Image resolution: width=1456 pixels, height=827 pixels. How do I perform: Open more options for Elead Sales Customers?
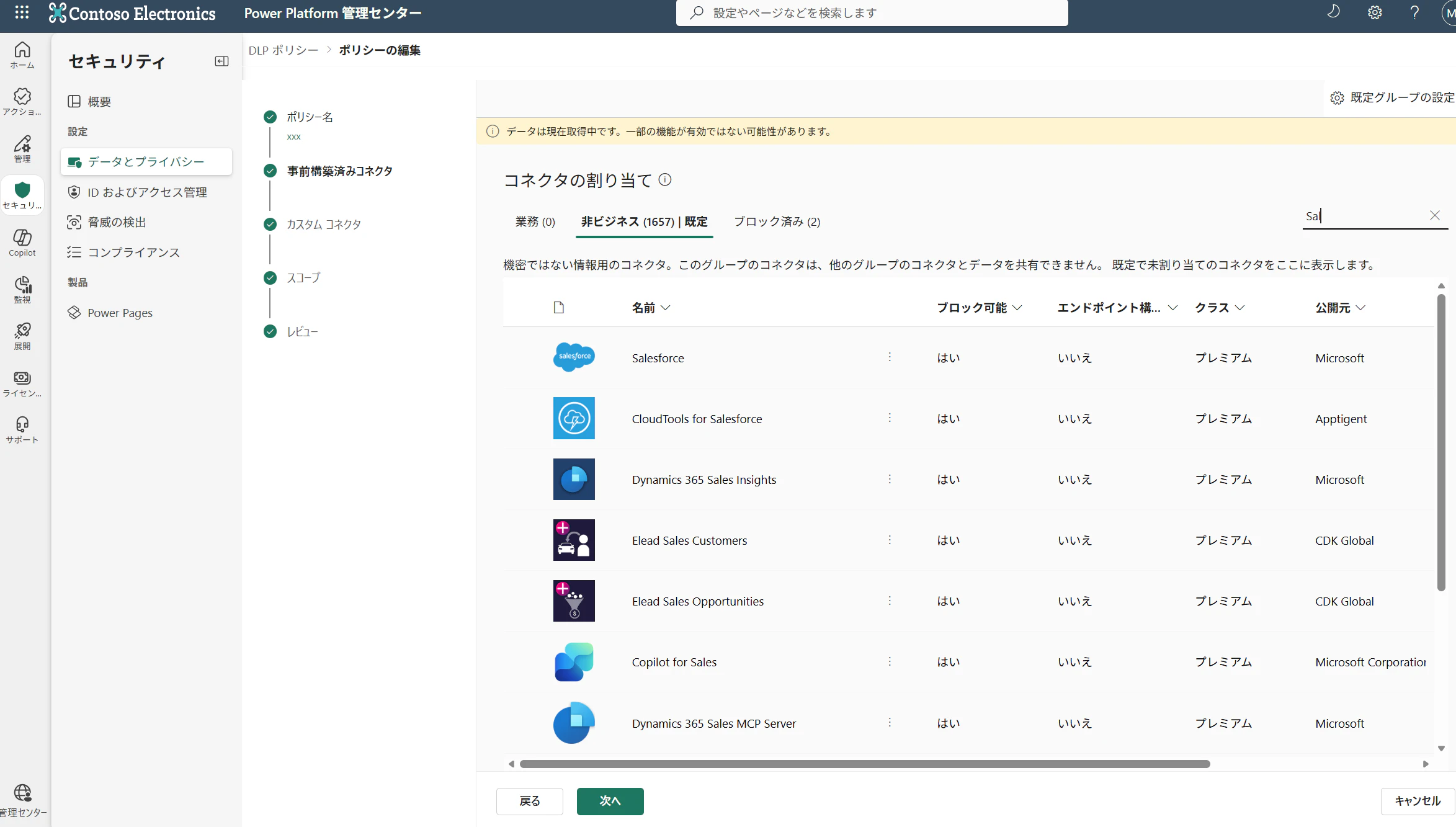point(890,540)
